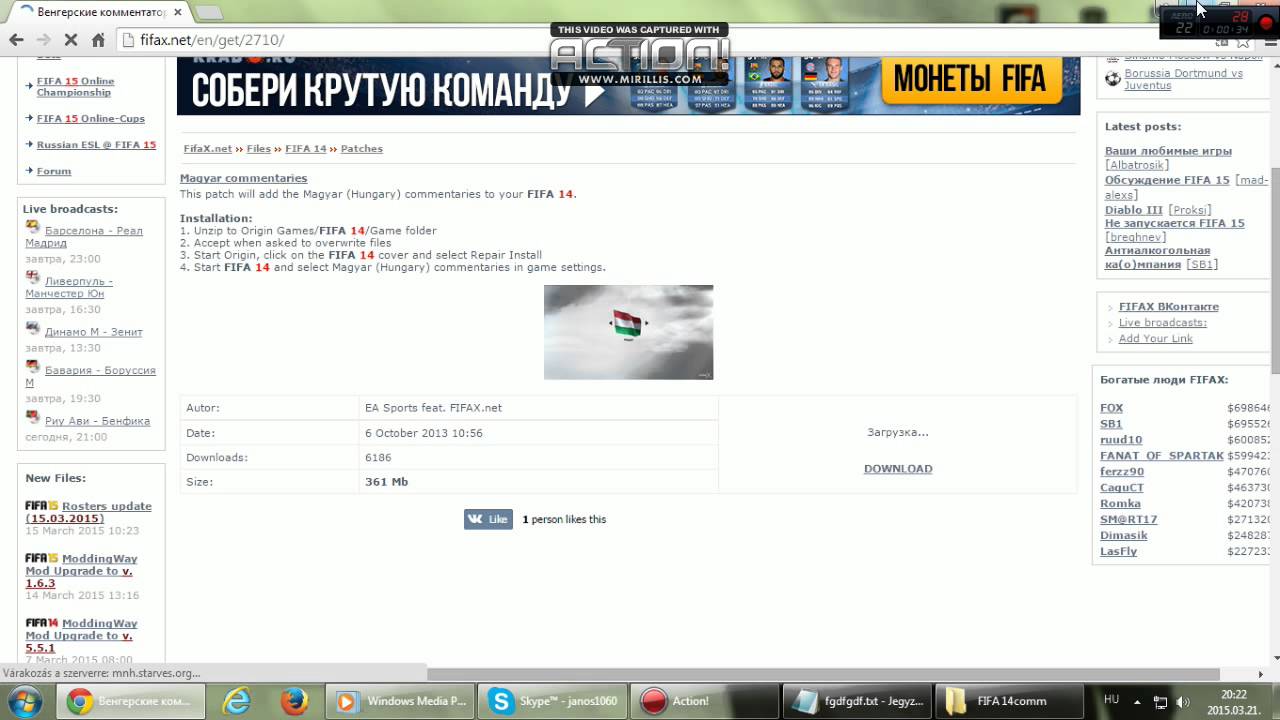Open the Динамо М - Зенит broadcast
The image size is (1280, 720).
94,332
